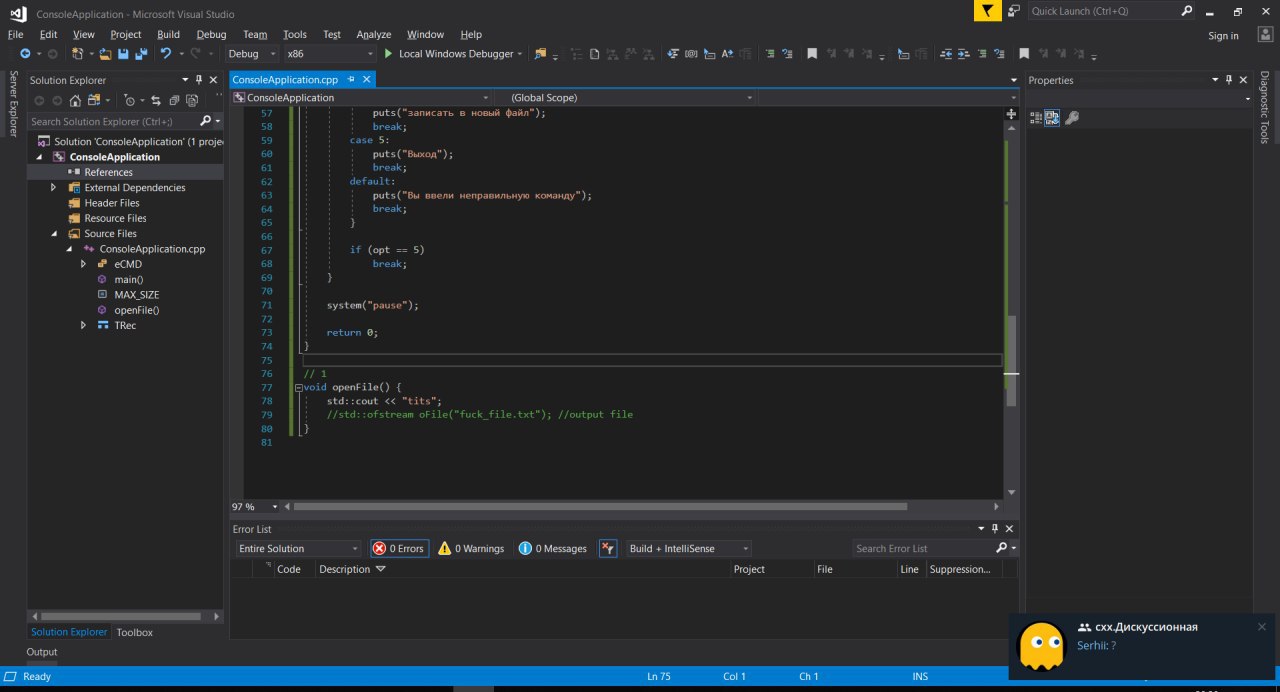Click the Sign in link

(x=1223, y=36)
